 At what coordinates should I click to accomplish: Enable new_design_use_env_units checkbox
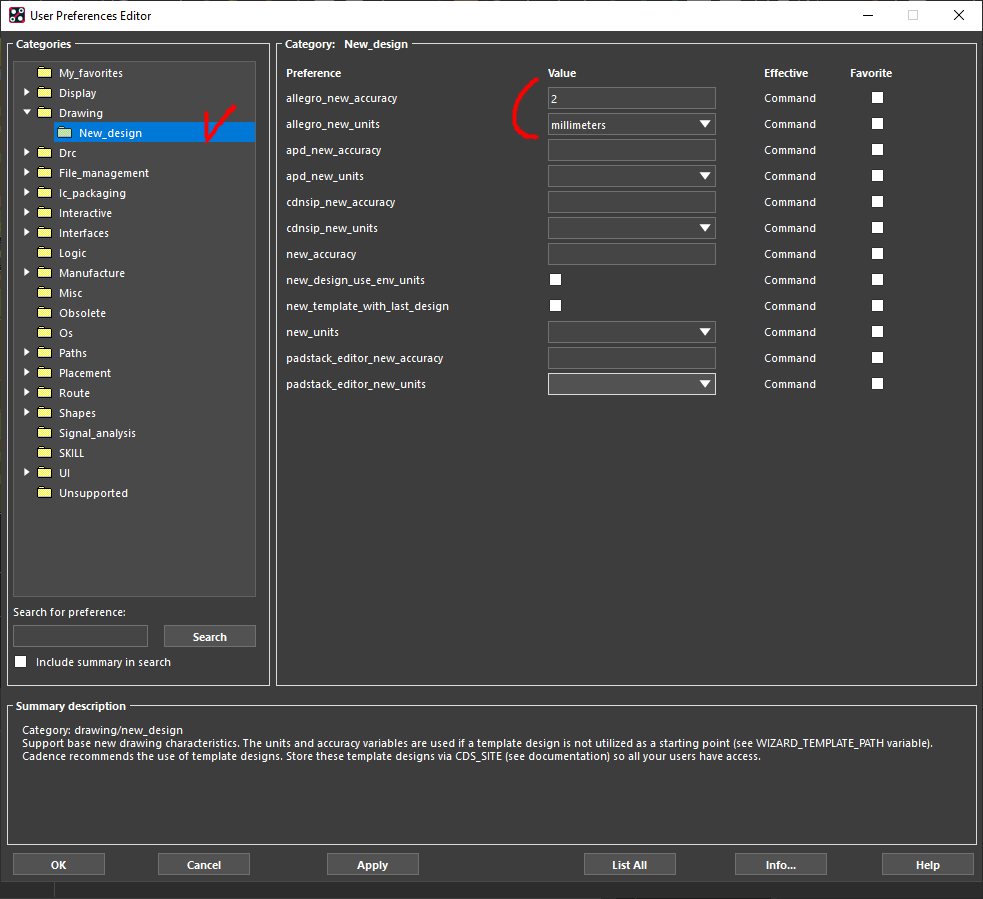[x=555, y=280]
